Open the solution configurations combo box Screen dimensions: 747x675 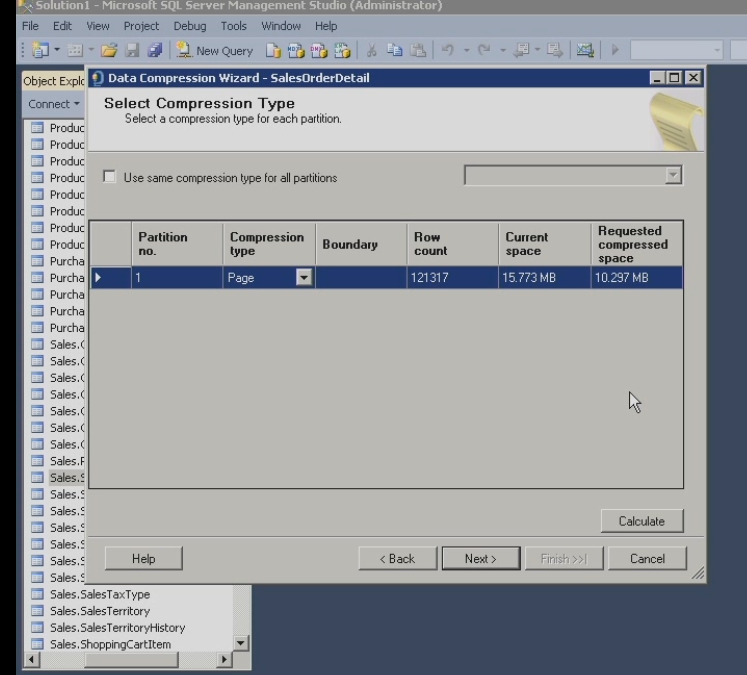(x=676, y=50)
